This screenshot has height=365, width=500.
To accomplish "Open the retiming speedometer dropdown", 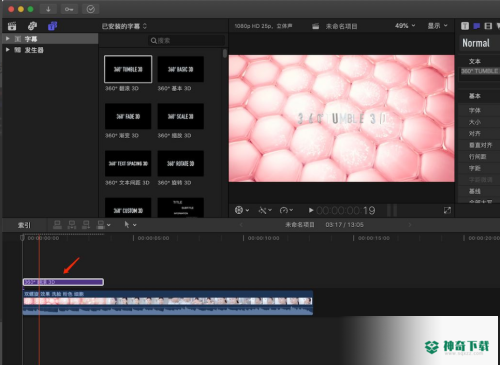I will point(286,210).
